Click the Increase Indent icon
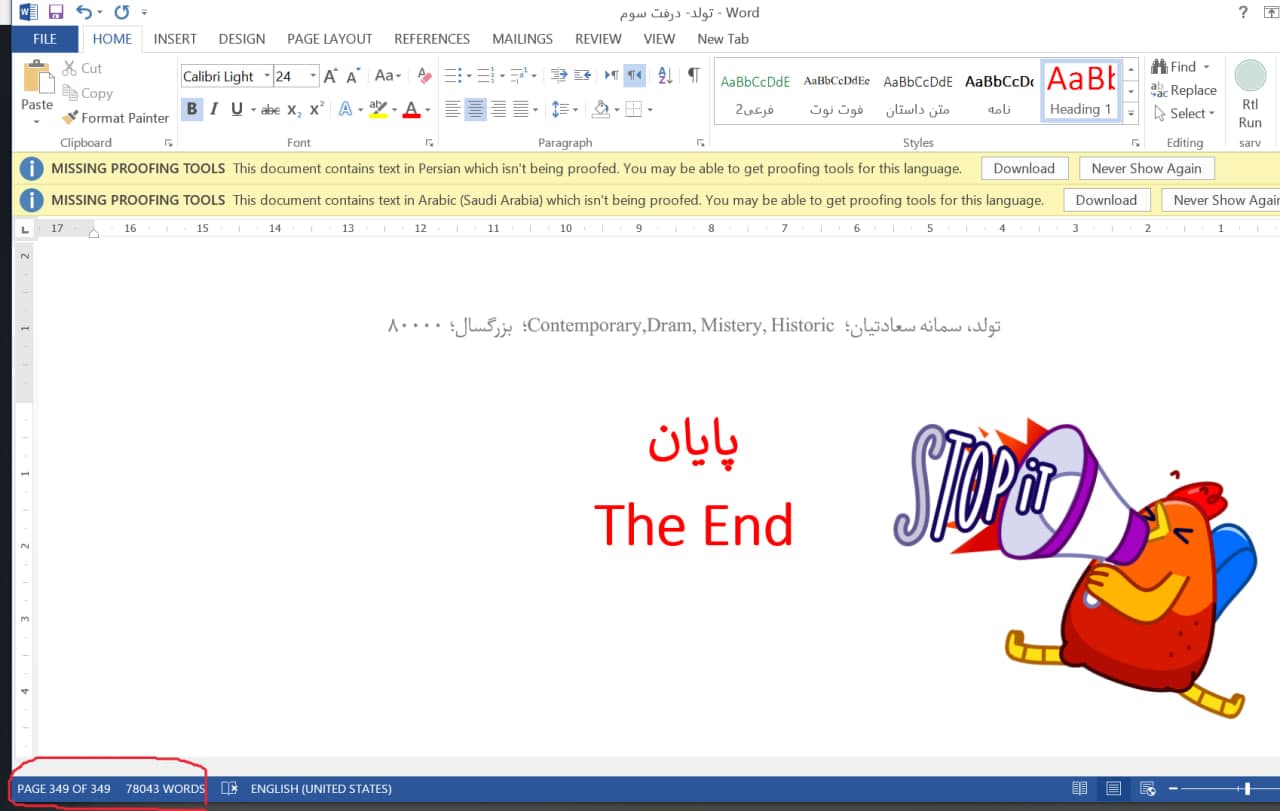The width and height of the screenshot is (1280, 811). [582, 76]
